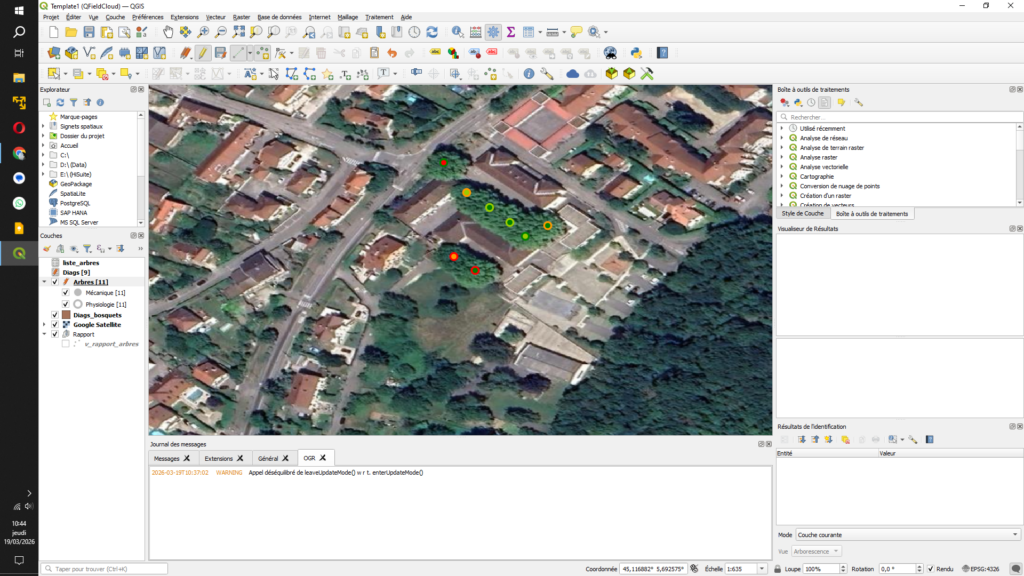Hide the Google Satellite layer
Image resolution: width=1024 pixels, height=576 pixels.
pos(55,325)
